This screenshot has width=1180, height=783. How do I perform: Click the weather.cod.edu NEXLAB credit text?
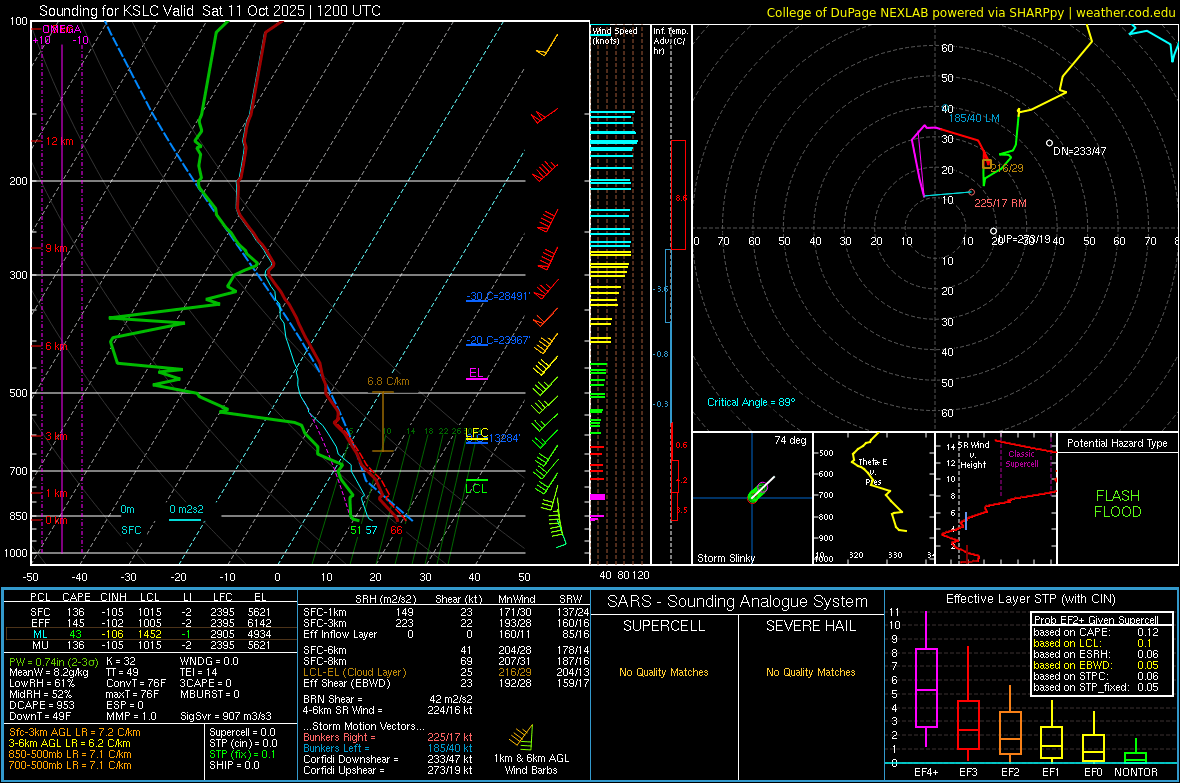(969, 12)
